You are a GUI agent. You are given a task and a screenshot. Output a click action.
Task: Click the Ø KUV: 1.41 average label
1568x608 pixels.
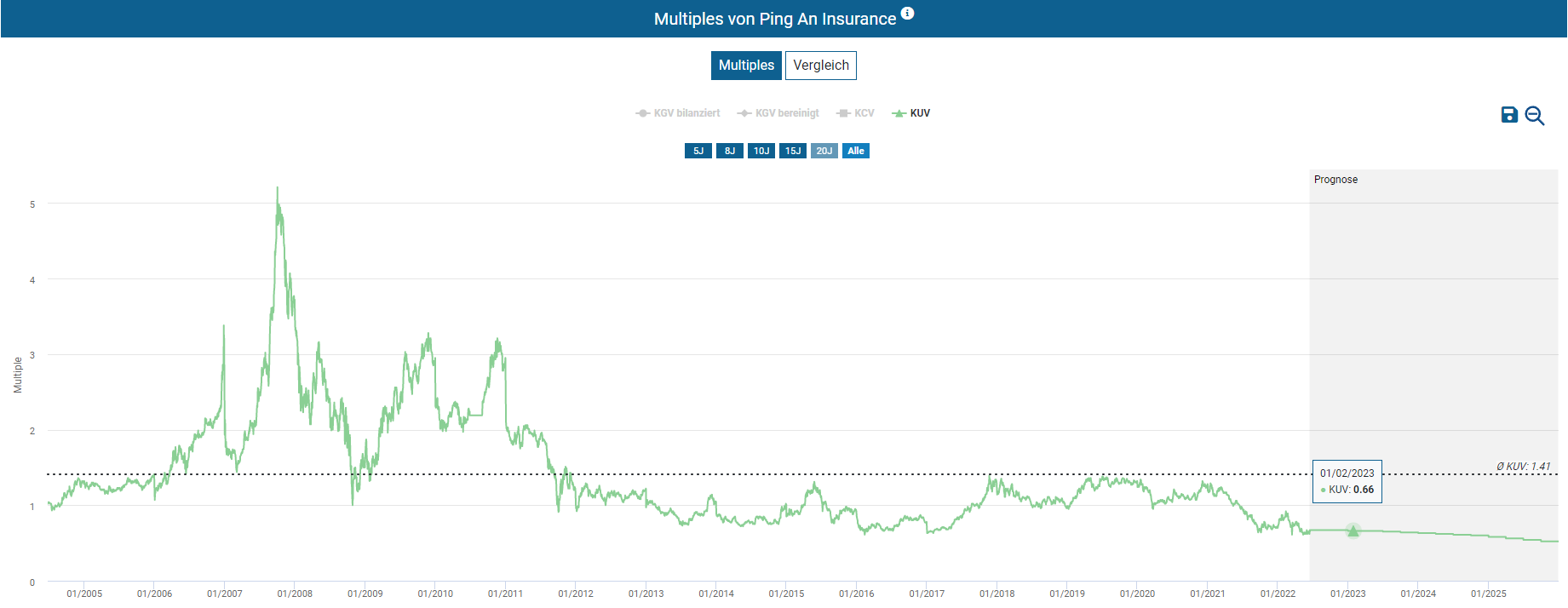1523,467
